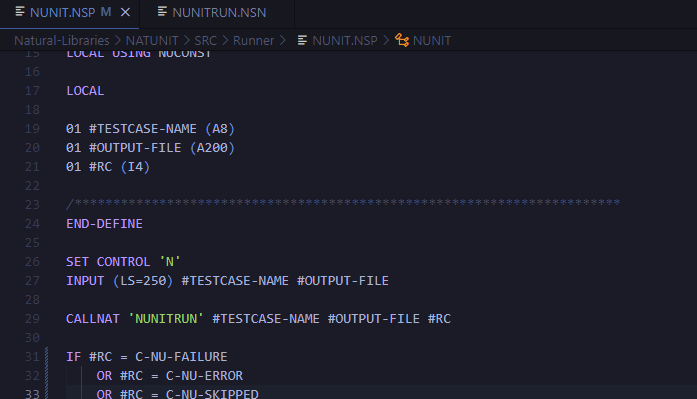Click the OR keyword on line 32
697x399 pixels.
pos(104,375)
